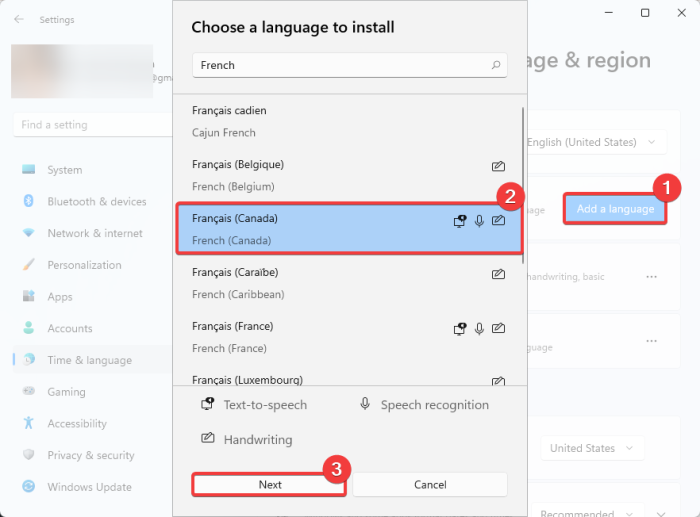700x517 pixels.
Task: Click the Add a language button
Action: 615,209
